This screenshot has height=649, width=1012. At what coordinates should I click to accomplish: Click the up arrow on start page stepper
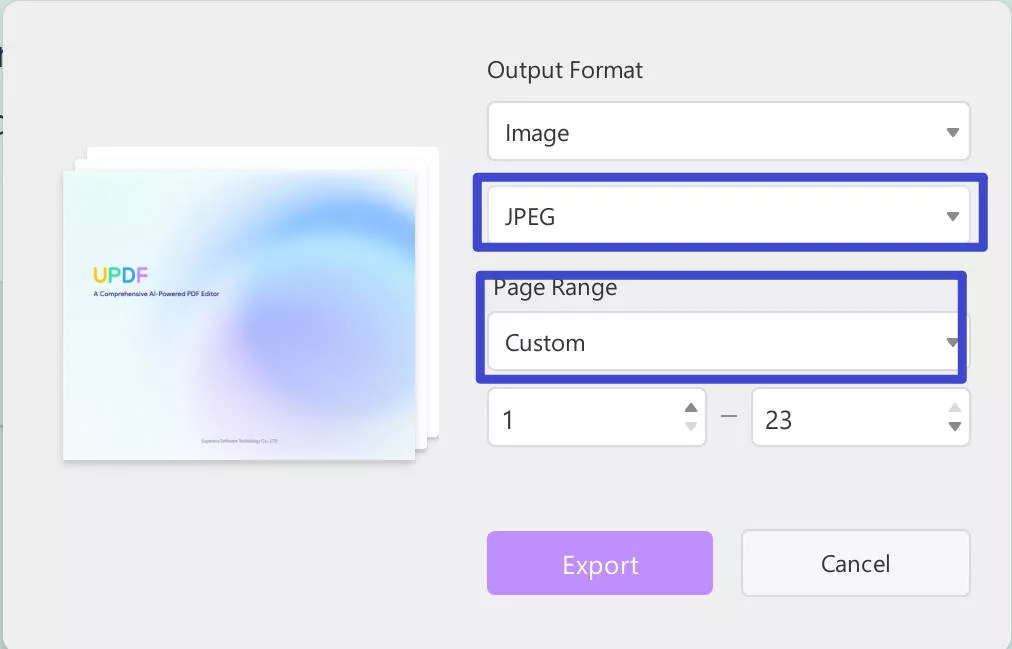click(x=691, y=407)
